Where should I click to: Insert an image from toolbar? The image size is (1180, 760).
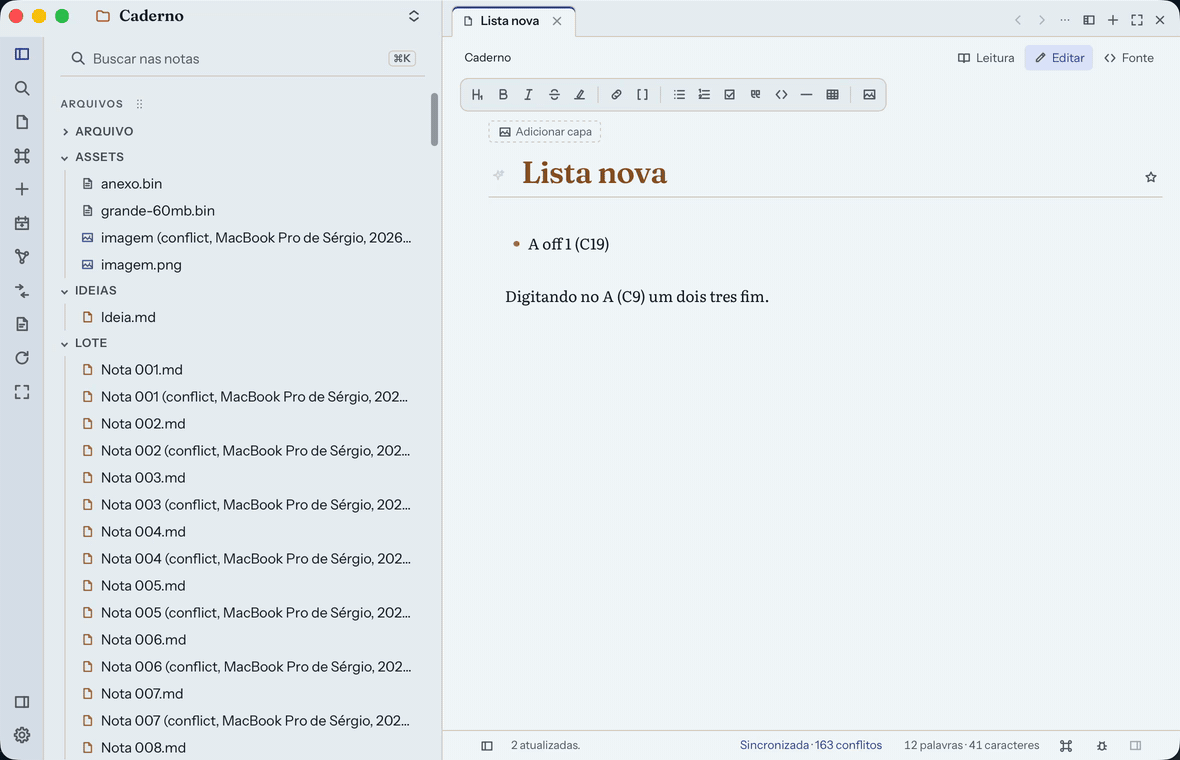coord(869,95)
